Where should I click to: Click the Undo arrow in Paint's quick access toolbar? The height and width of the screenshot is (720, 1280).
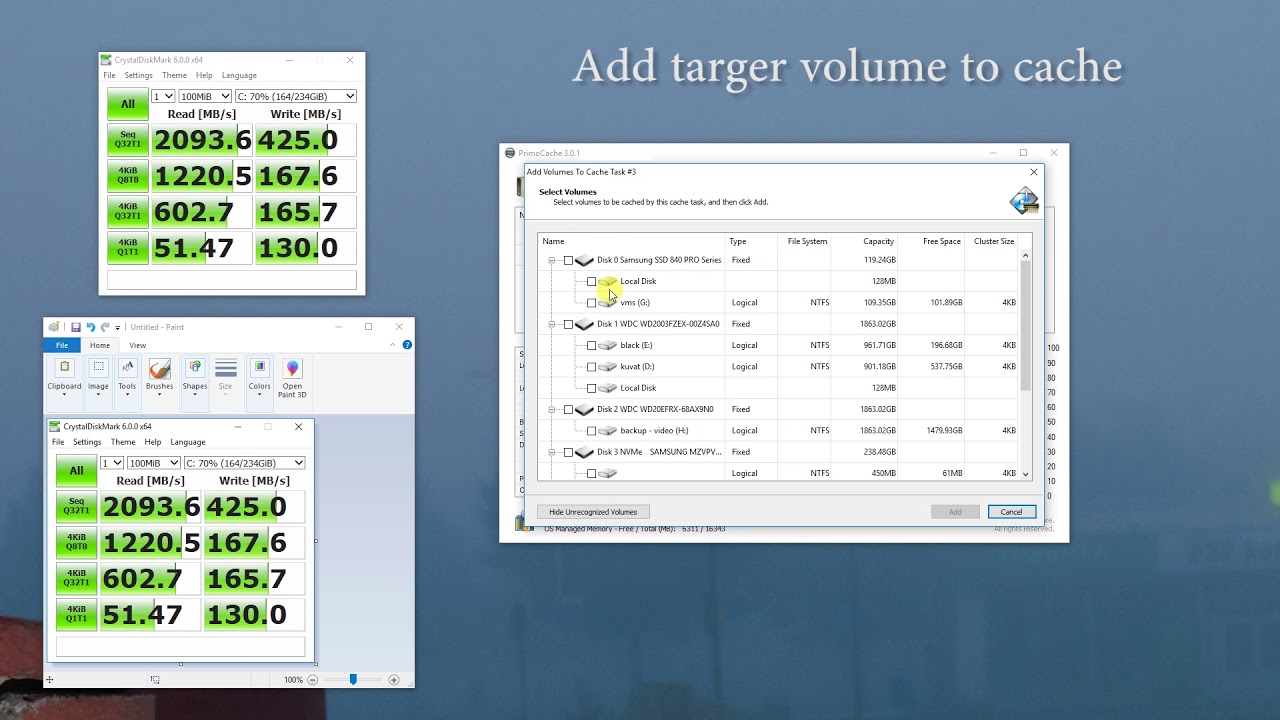pos(90,327)
